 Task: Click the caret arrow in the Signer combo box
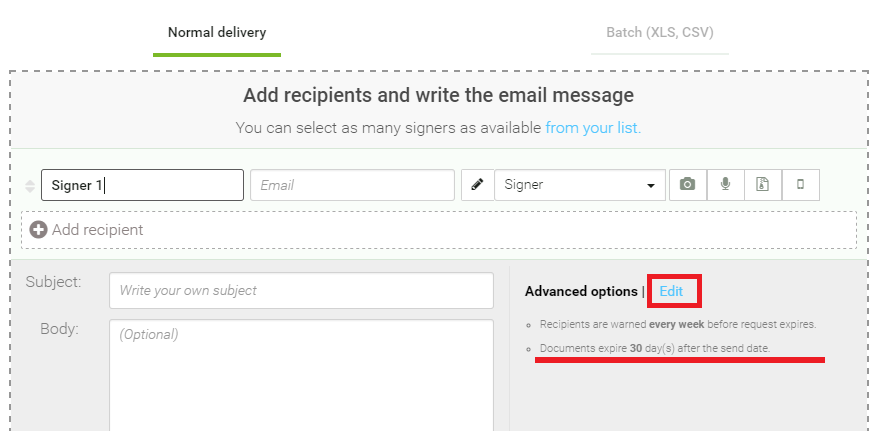pos(651,186)
